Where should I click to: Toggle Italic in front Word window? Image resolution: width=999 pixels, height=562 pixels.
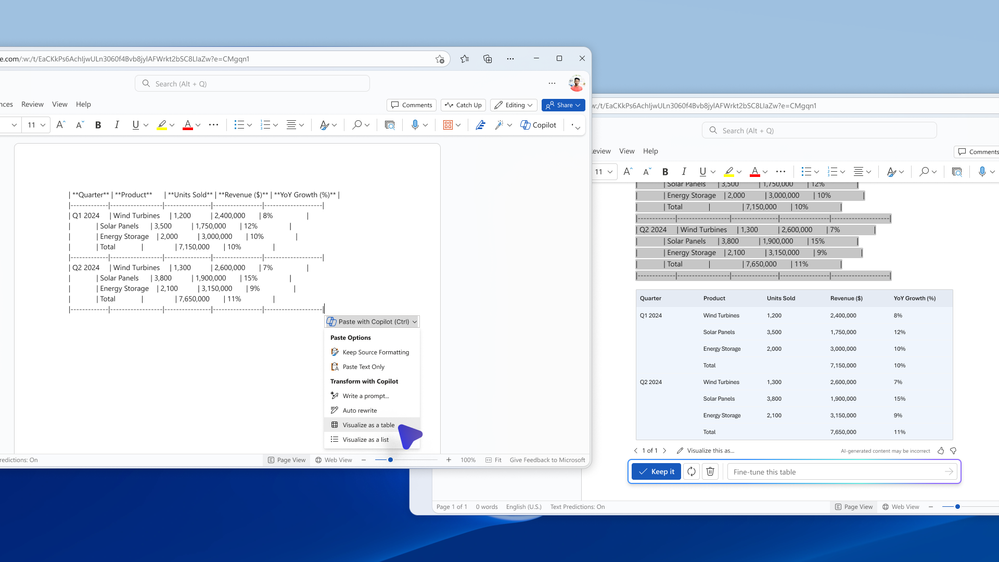117,125
